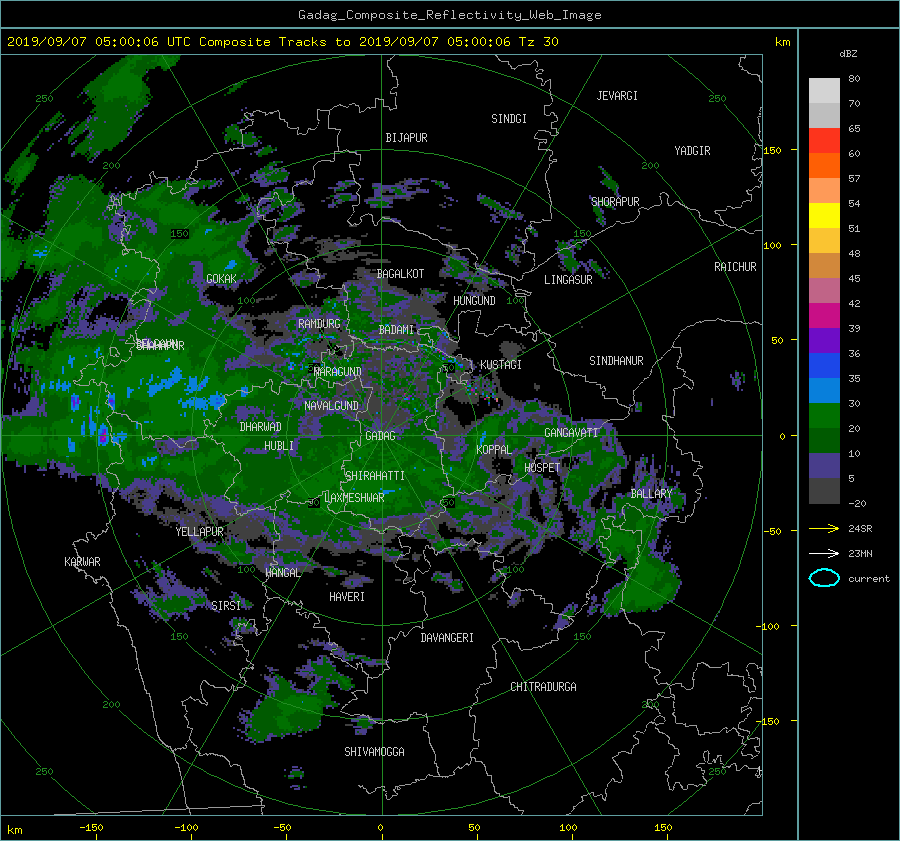Image resolution: width=900 pixels, height=841 pixels.
Task: Click the SIRSI city label
Action: coord(226,606)
